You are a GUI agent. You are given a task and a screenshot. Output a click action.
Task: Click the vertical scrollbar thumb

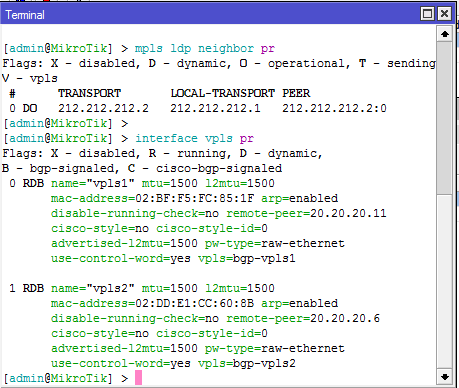[445, 118]
